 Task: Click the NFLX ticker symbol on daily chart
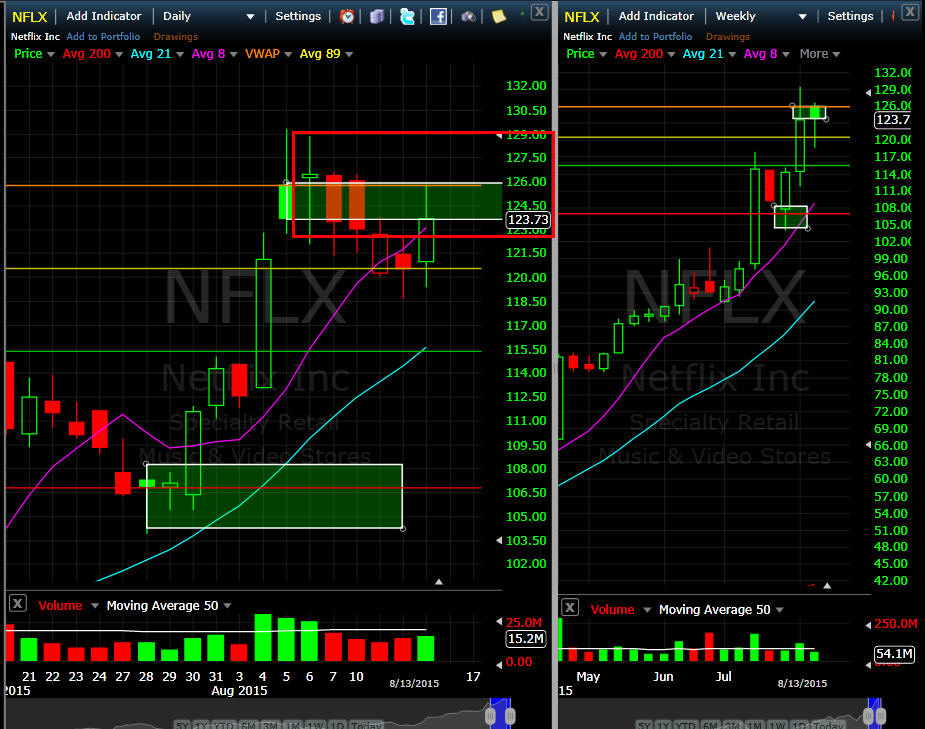tap(27, 16)
